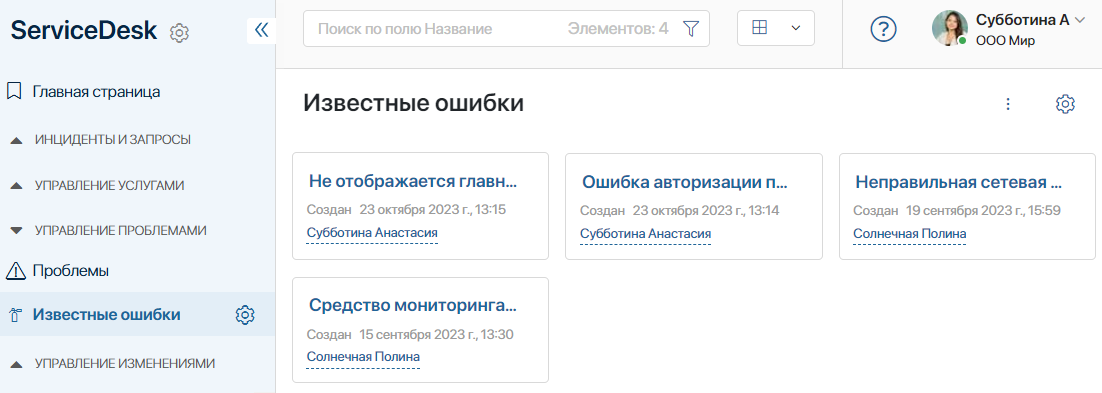Select Известные ошибки in sidebar
The image size is (1102, 393).
coord(106,314)
